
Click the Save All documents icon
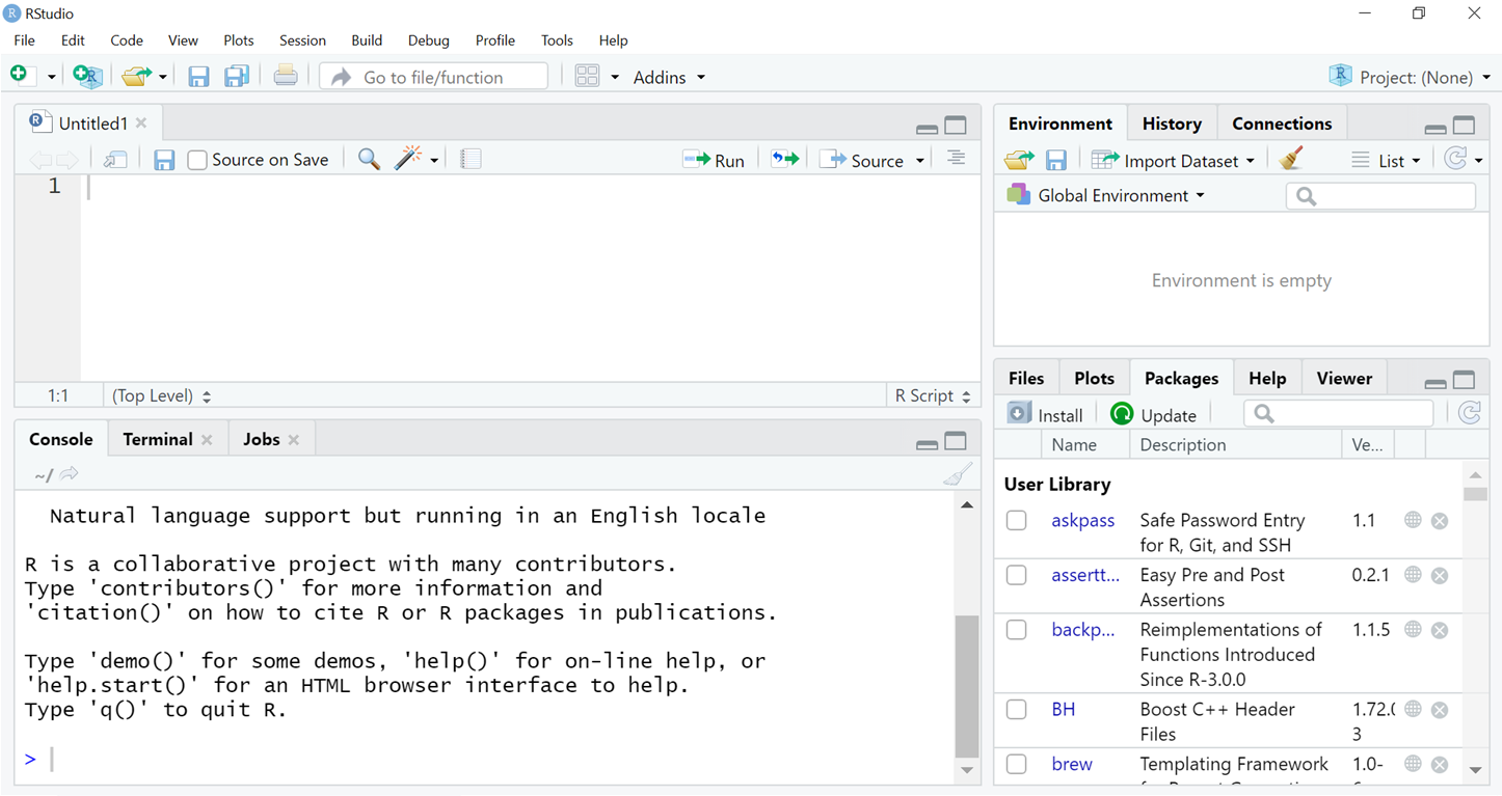click(x=237, y=77)
